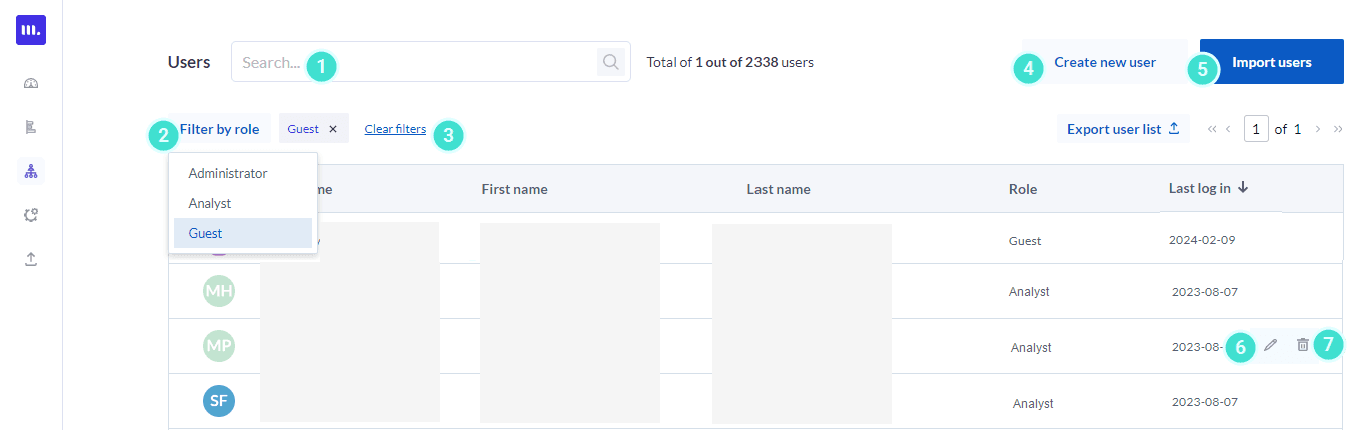Delete the MP user with trash icon
The width and height of the screenshot is (1372, 430).
[1302, 345]
